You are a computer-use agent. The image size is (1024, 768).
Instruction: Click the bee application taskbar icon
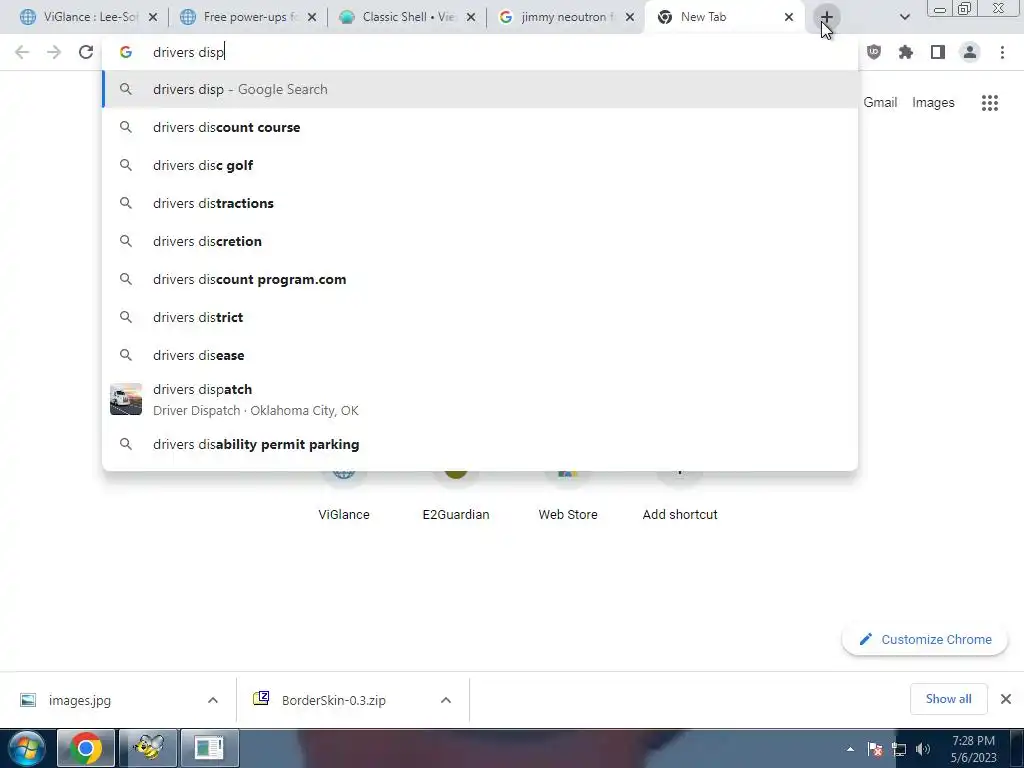coord(148,748)
